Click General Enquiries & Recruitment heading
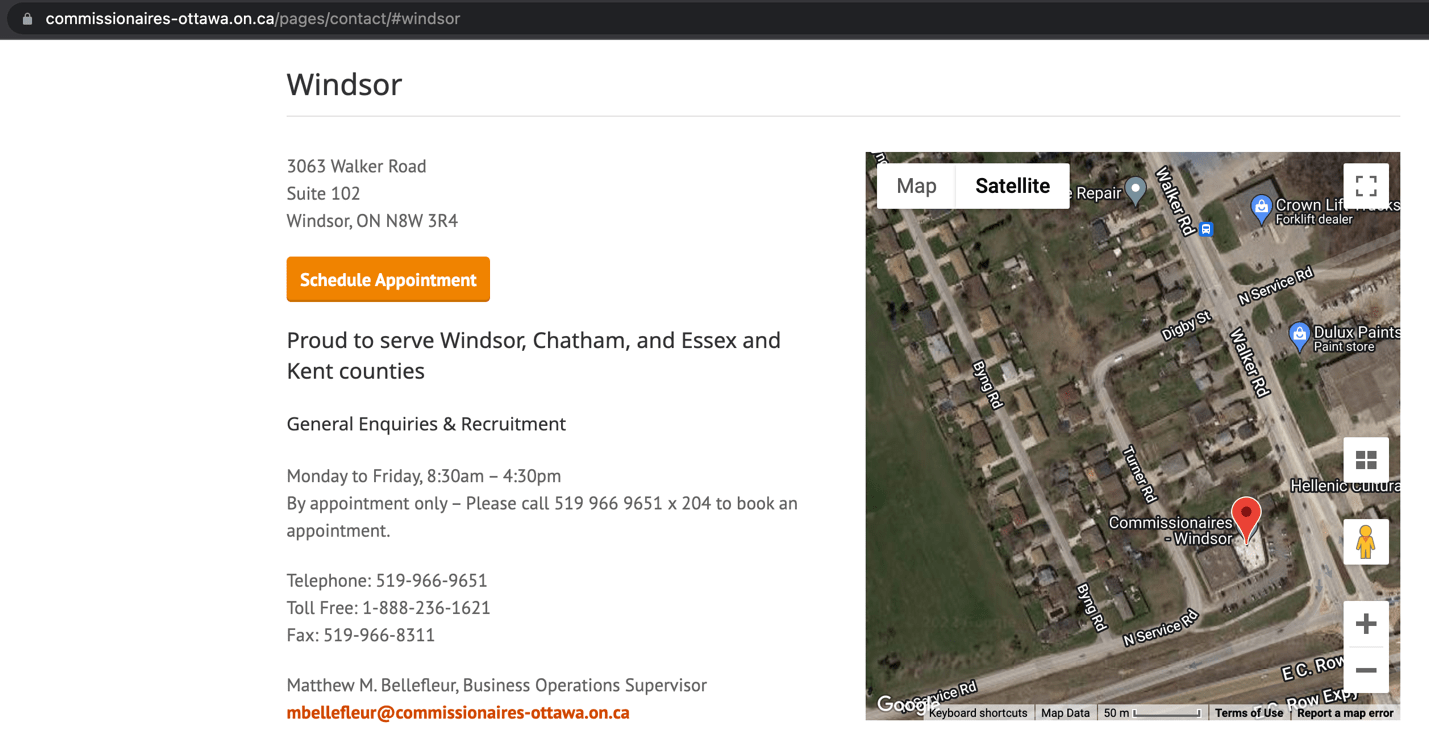This screenshot has width=1429, height=737. click(426, 424)
